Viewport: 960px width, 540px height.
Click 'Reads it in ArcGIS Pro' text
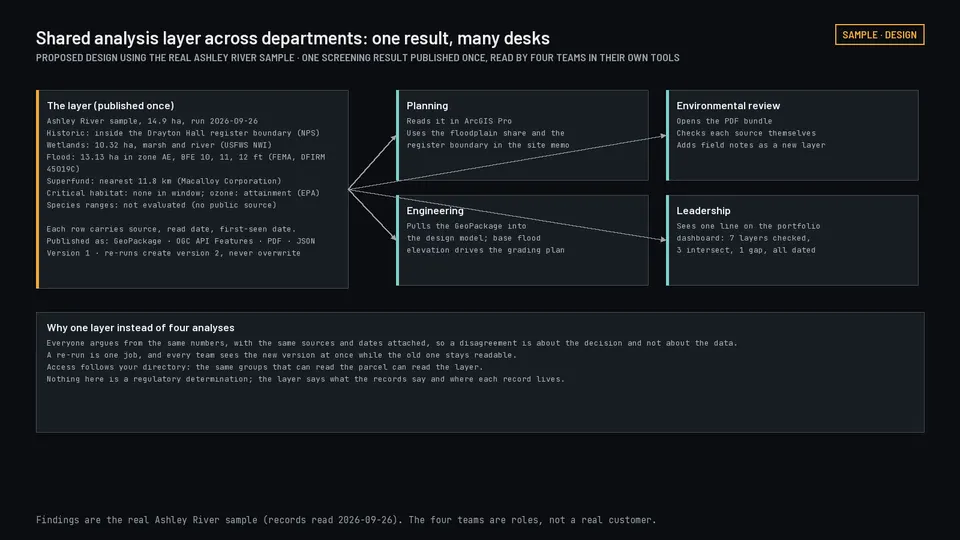point(459,121)
